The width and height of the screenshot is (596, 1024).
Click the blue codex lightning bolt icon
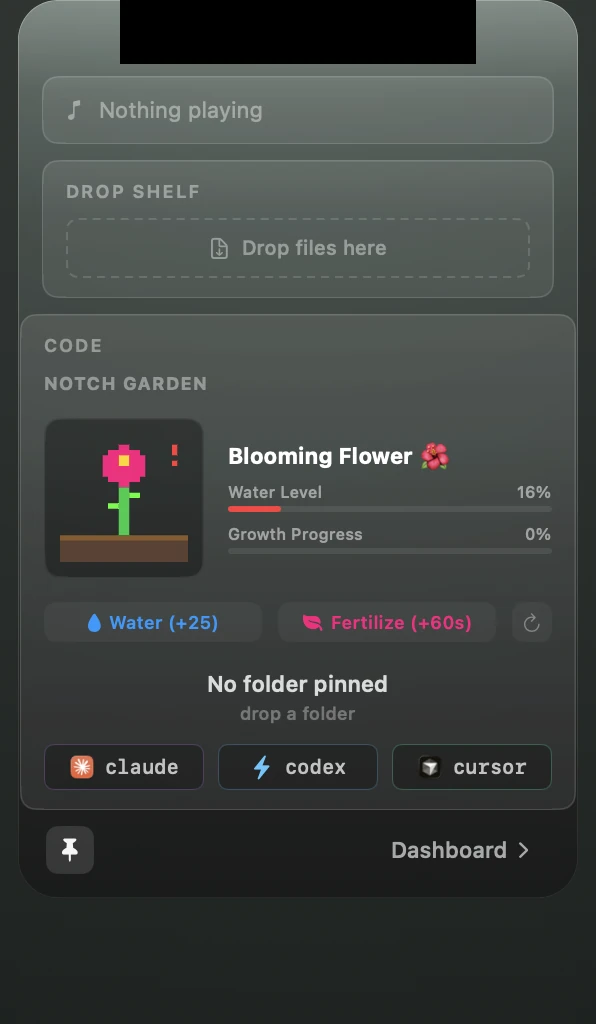click(262, 767)
